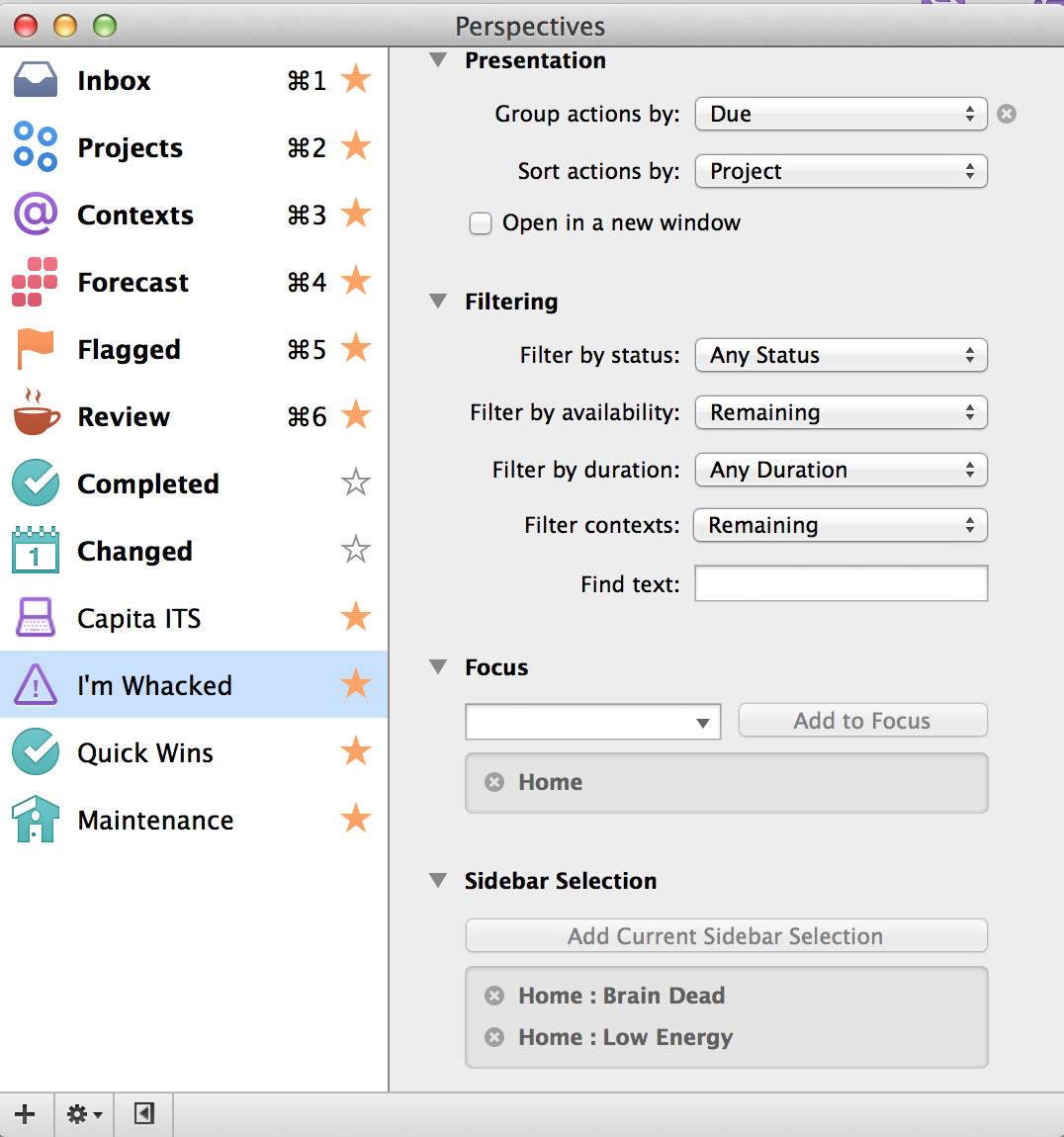Viewport: 1064px width, 1137px height.
Task: Select the Contexts perspective label
Action: (135, 216)
